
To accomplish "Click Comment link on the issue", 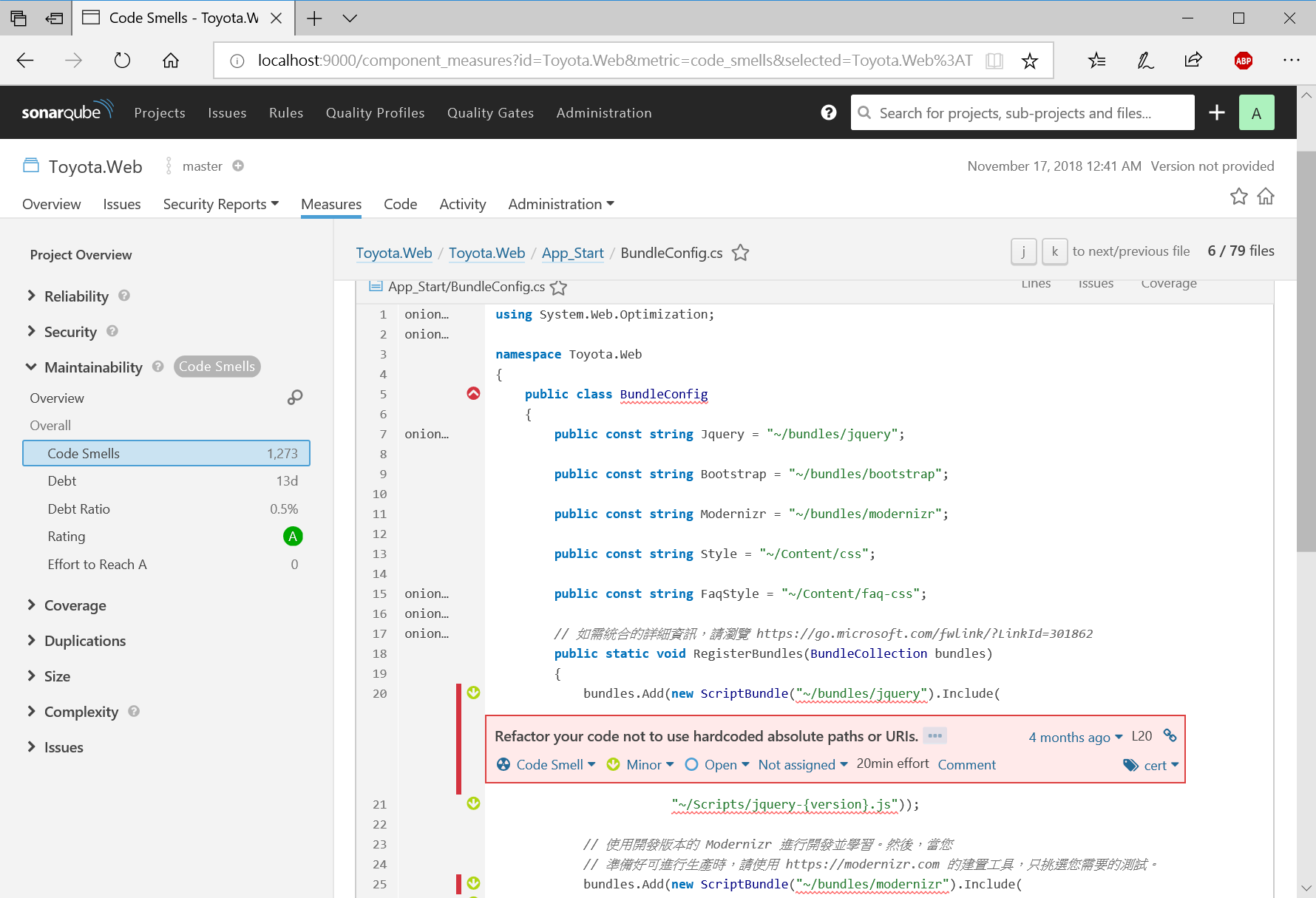I will pyautogui.click(x=966, y=764).
